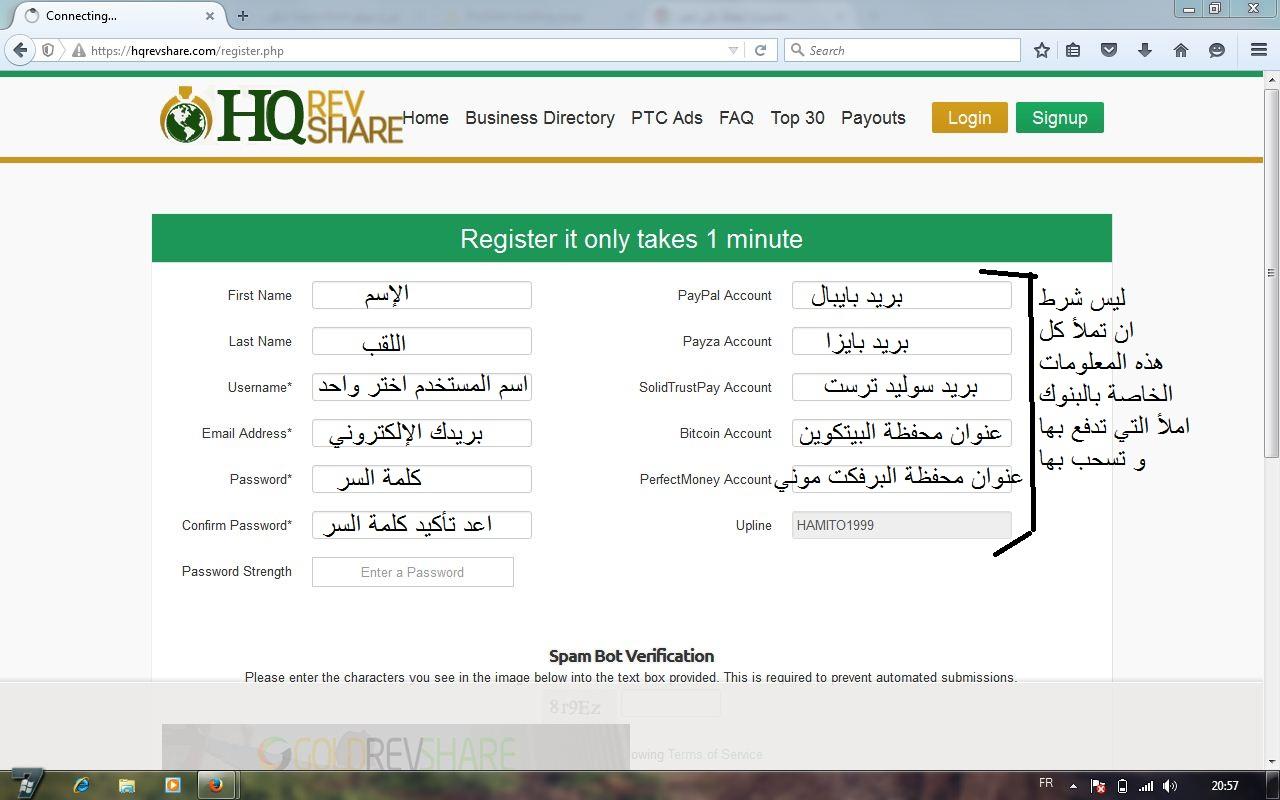Click the PerfectMoney Account field
The height and width of the screenshot is (800, 1280).
pos(901,479)
